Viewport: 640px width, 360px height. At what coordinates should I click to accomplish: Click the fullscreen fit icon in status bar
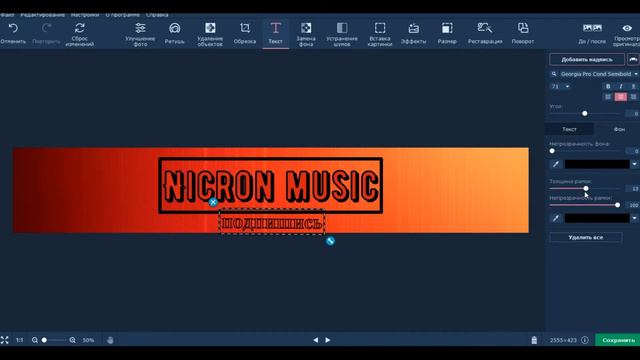coord(4,340)
